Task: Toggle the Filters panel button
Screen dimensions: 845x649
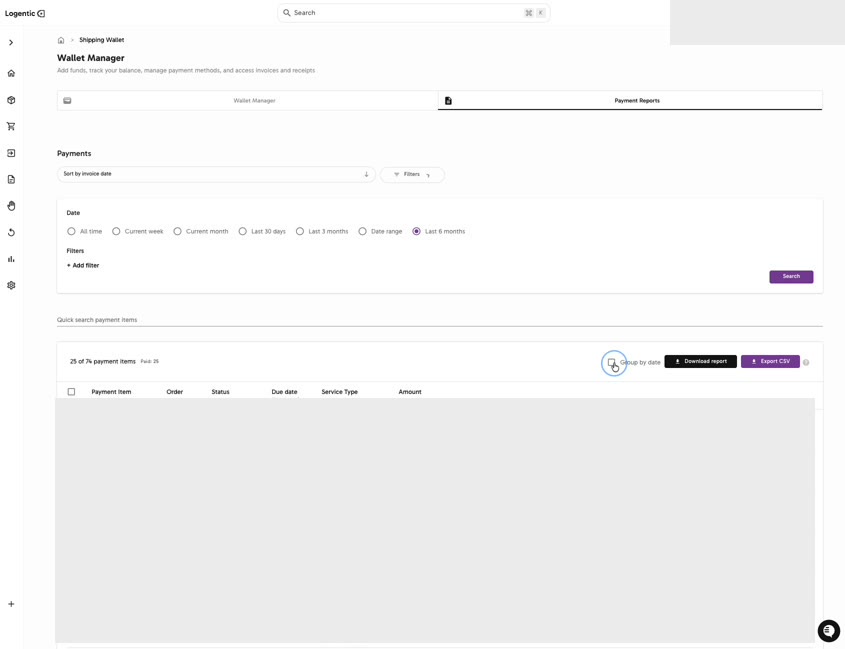Action: (x=412, y=175)
